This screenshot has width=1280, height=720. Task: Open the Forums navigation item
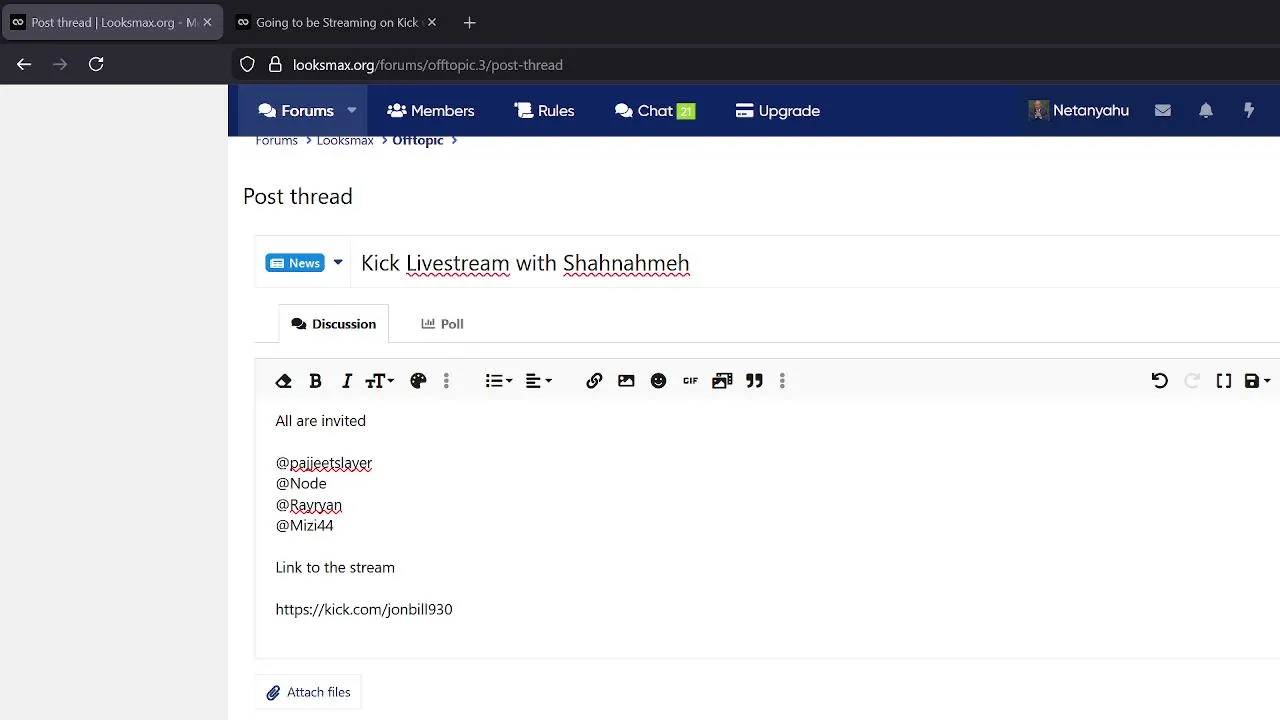pos(296,111)
